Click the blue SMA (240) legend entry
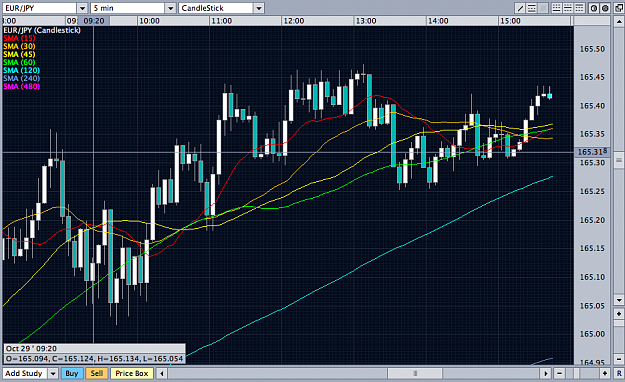Viewport: 625px width, 382px height. [22, 78]
